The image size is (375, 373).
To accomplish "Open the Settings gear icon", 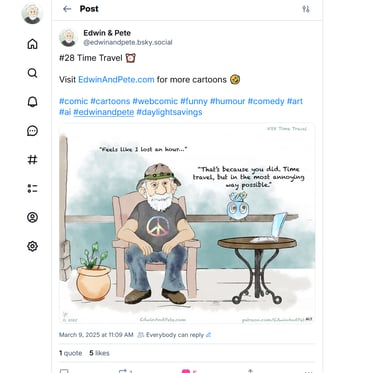I will [32, 246].
